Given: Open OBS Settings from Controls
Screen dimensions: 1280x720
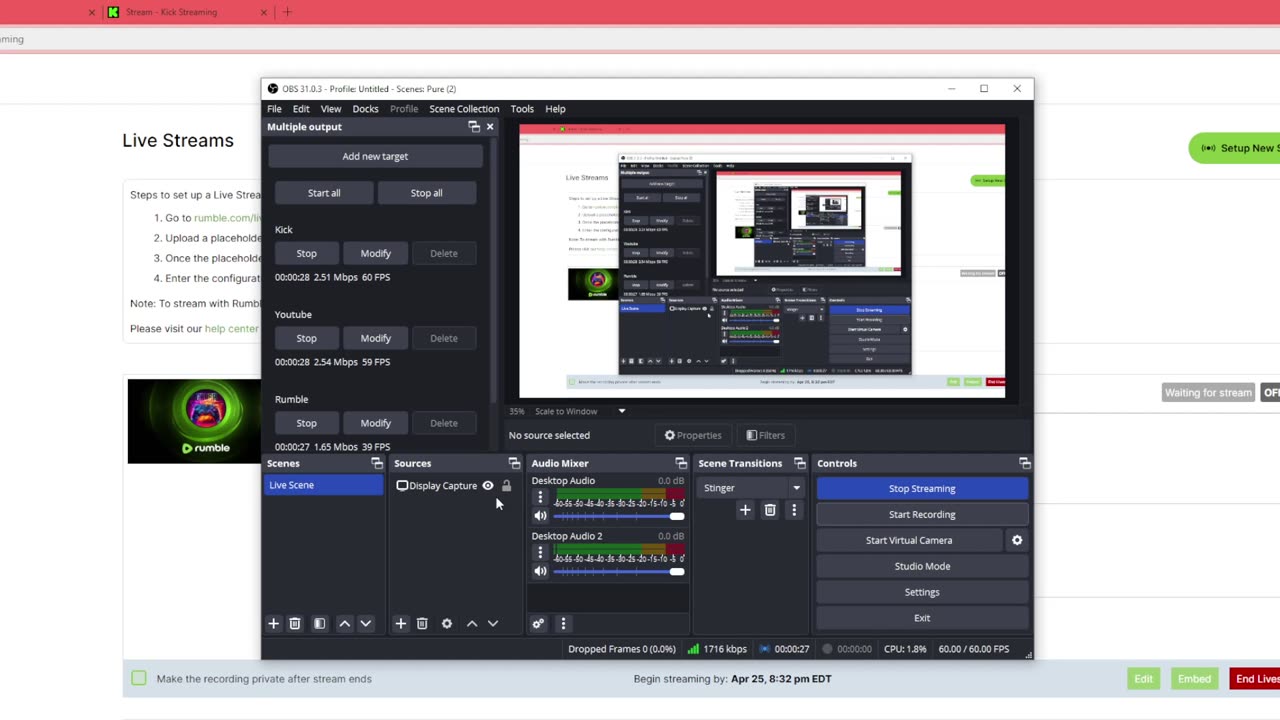Looking at the screenshot, I should coord(922,592).
